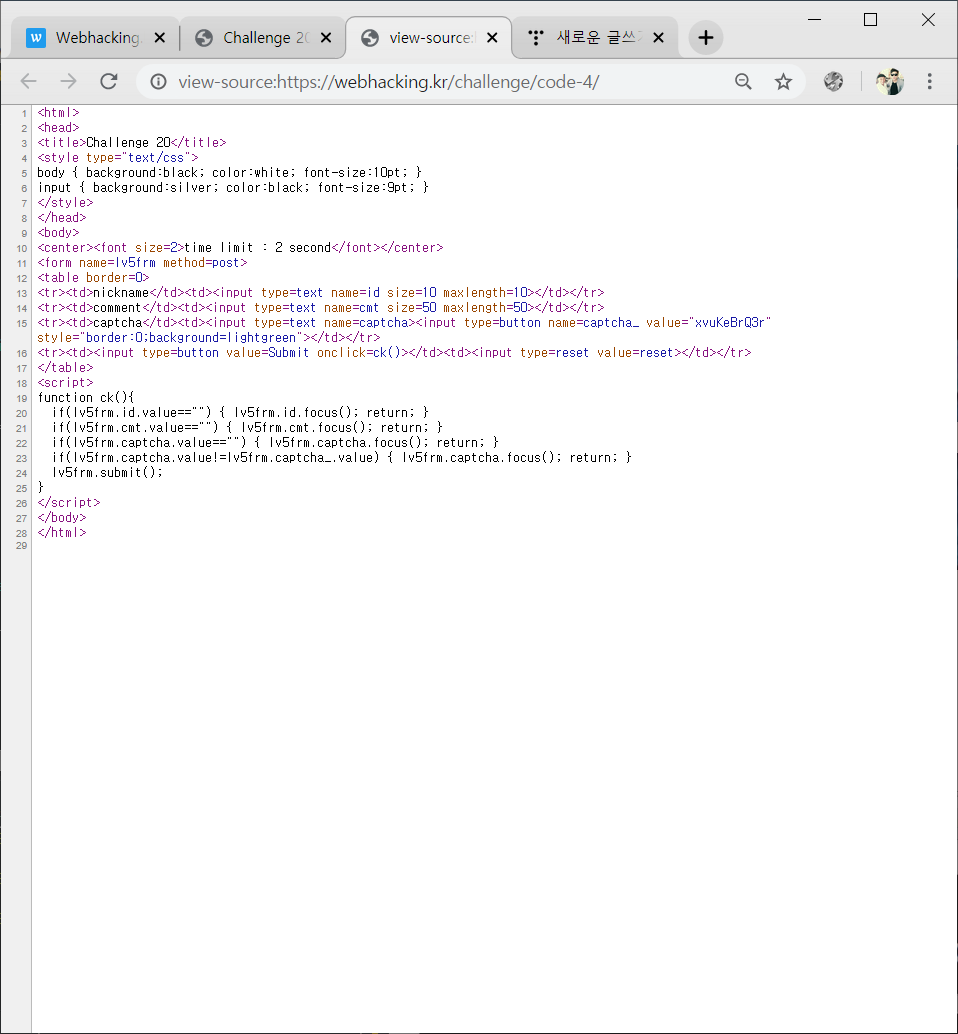Open the zoom magnifier in address bar
The height and width of the screenshot is (1034, 958).
743,82
